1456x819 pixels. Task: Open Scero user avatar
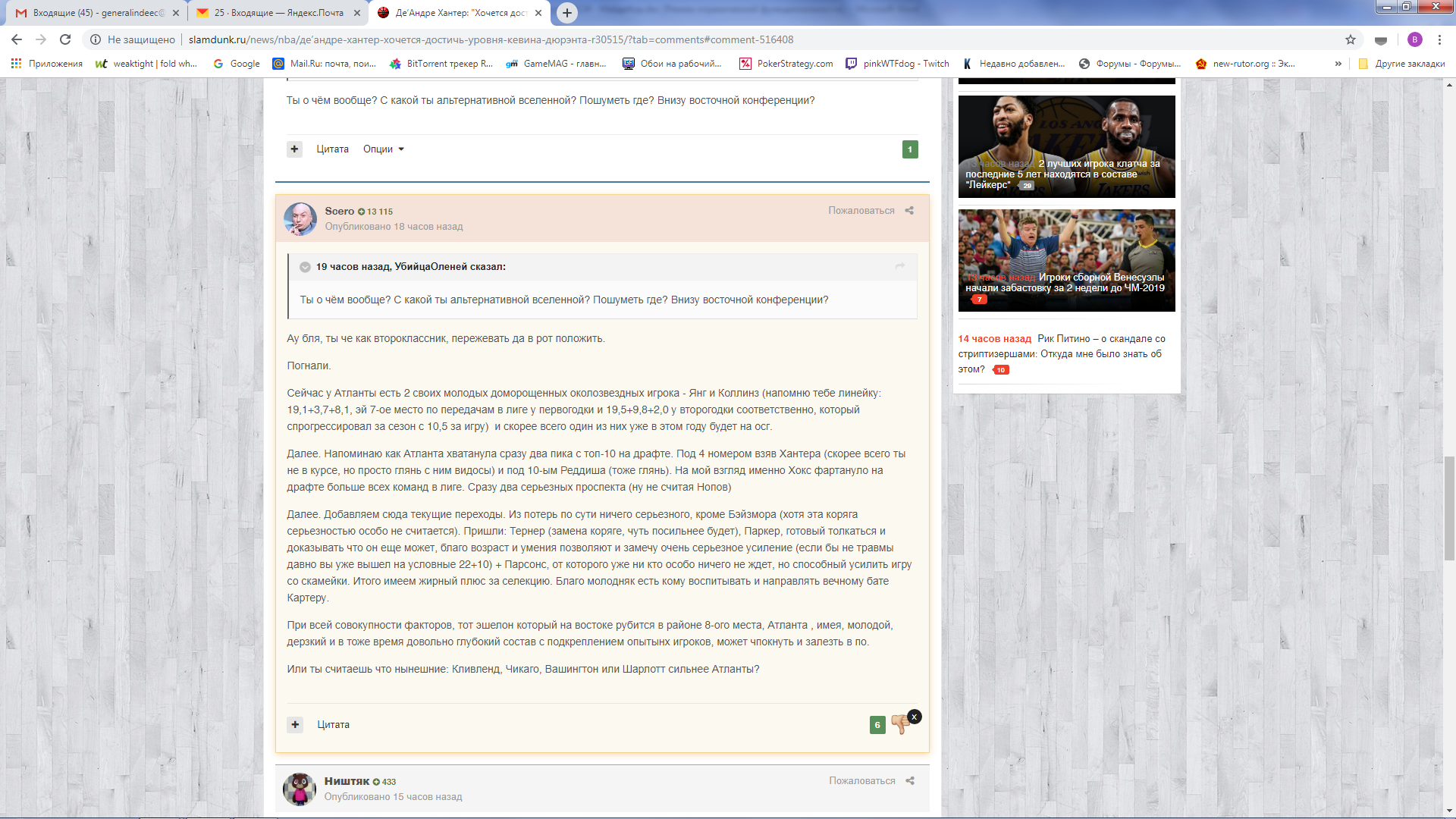[x=300, y=218]
